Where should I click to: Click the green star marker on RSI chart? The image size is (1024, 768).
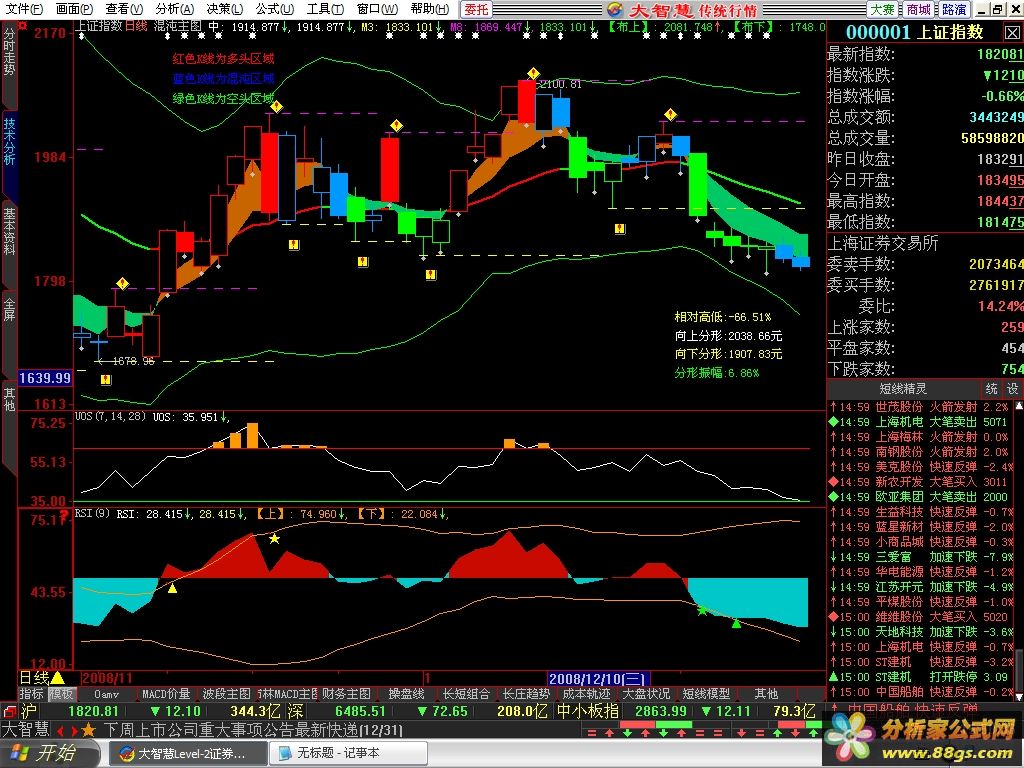(702, 611)
